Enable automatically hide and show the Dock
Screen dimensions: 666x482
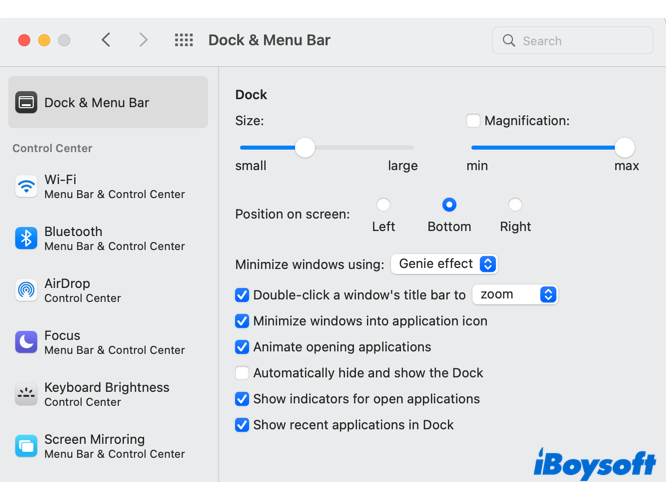tap(242, 373)
